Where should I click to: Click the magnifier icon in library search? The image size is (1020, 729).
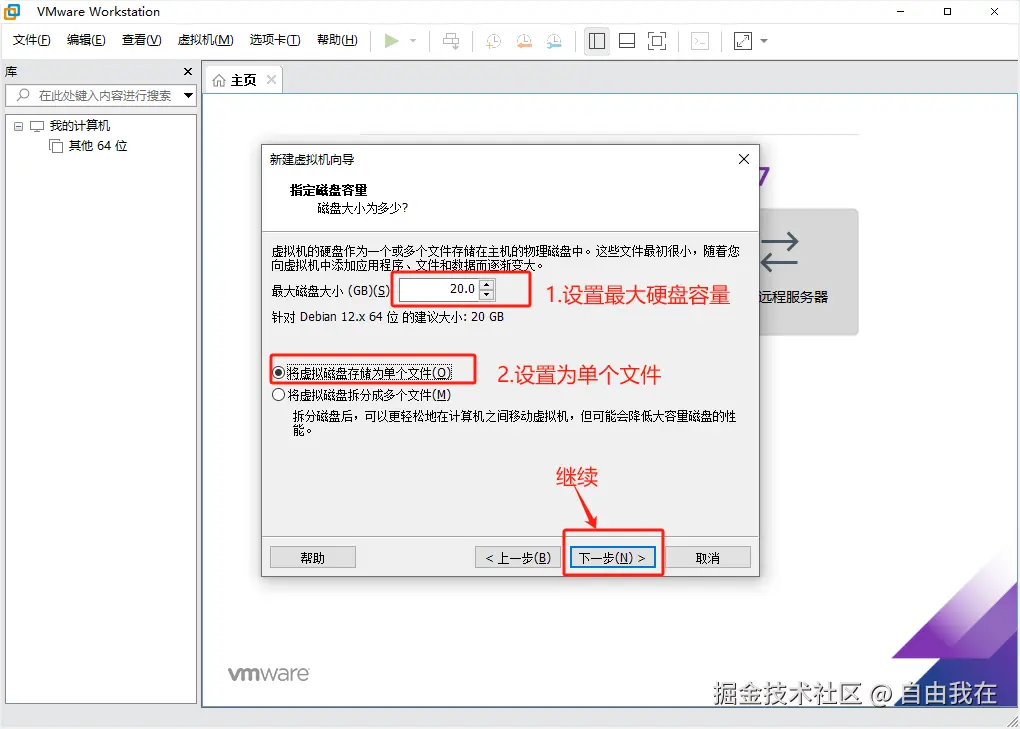pyautogui.click(x=23, y=95)
